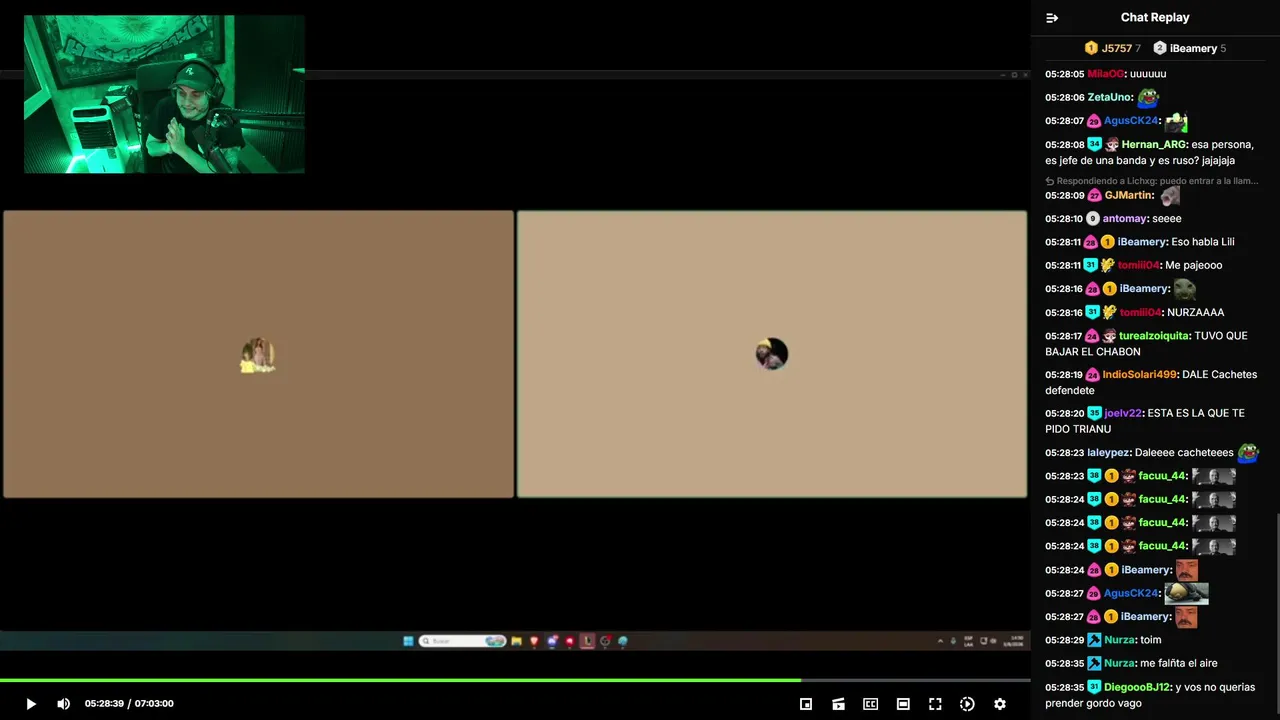Click the left caller avatar in the call window

(258, 355)
